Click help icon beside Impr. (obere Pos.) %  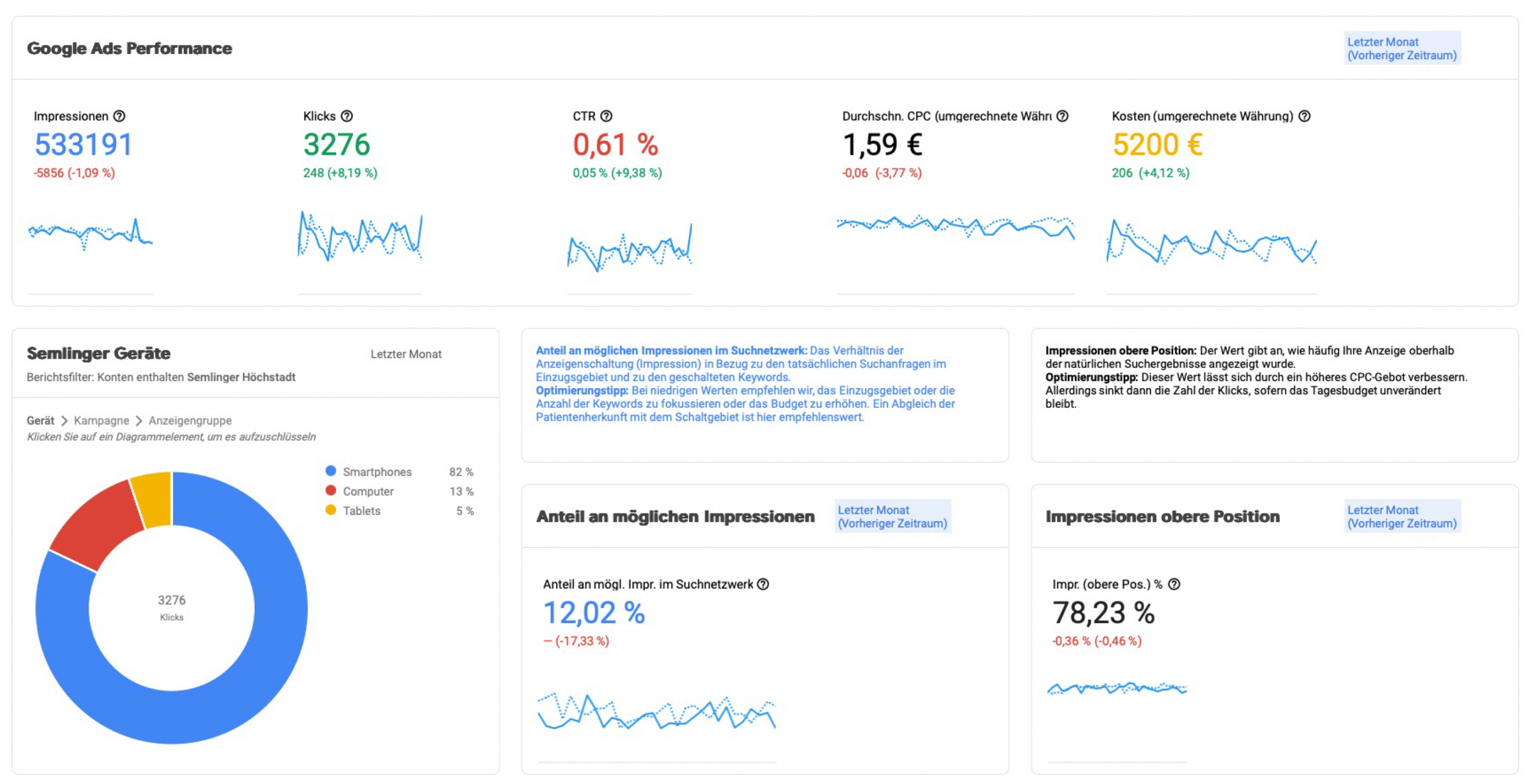coord(1174,585)
